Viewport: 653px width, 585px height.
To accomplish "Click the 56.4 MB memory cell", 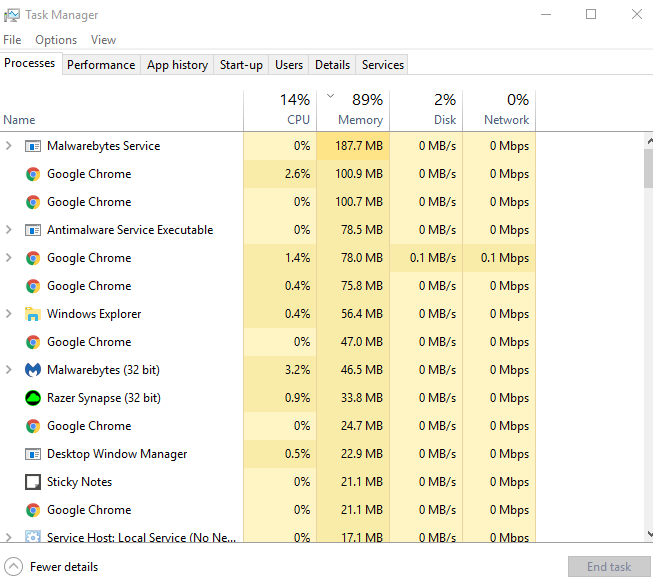I will tap(353, 314).
